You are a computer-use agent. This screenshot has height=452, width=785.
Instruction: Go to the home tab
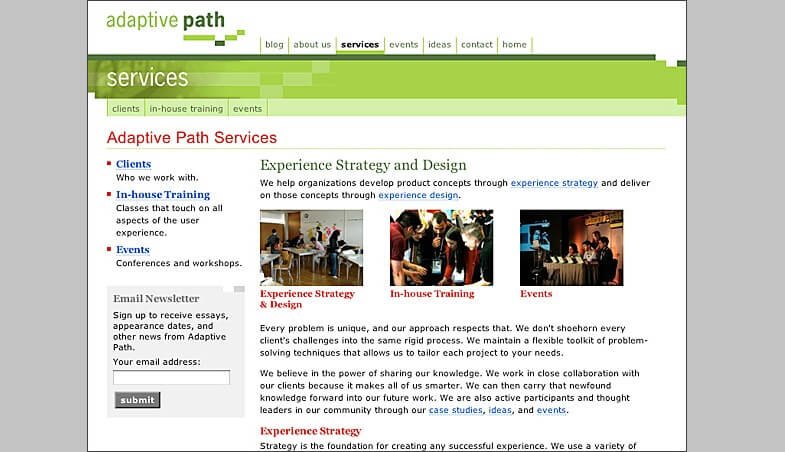514,45
